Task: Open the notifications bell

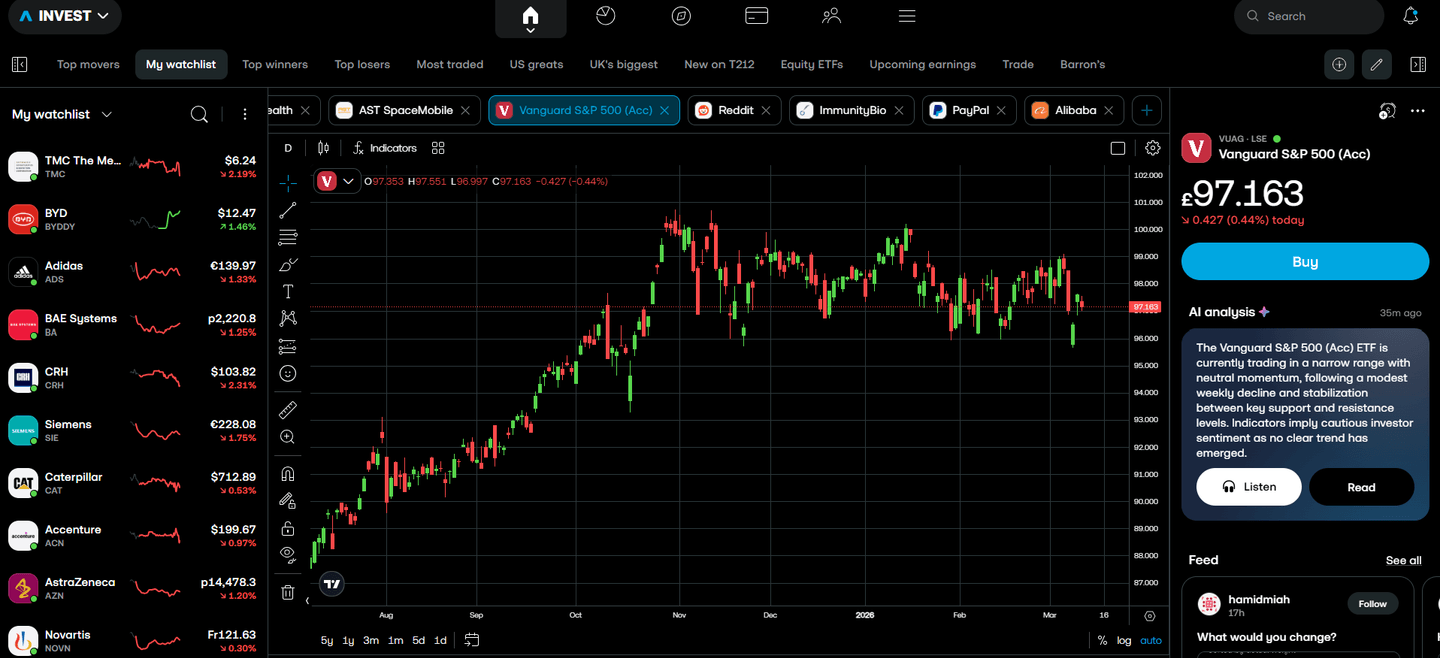Action: 1411,16
